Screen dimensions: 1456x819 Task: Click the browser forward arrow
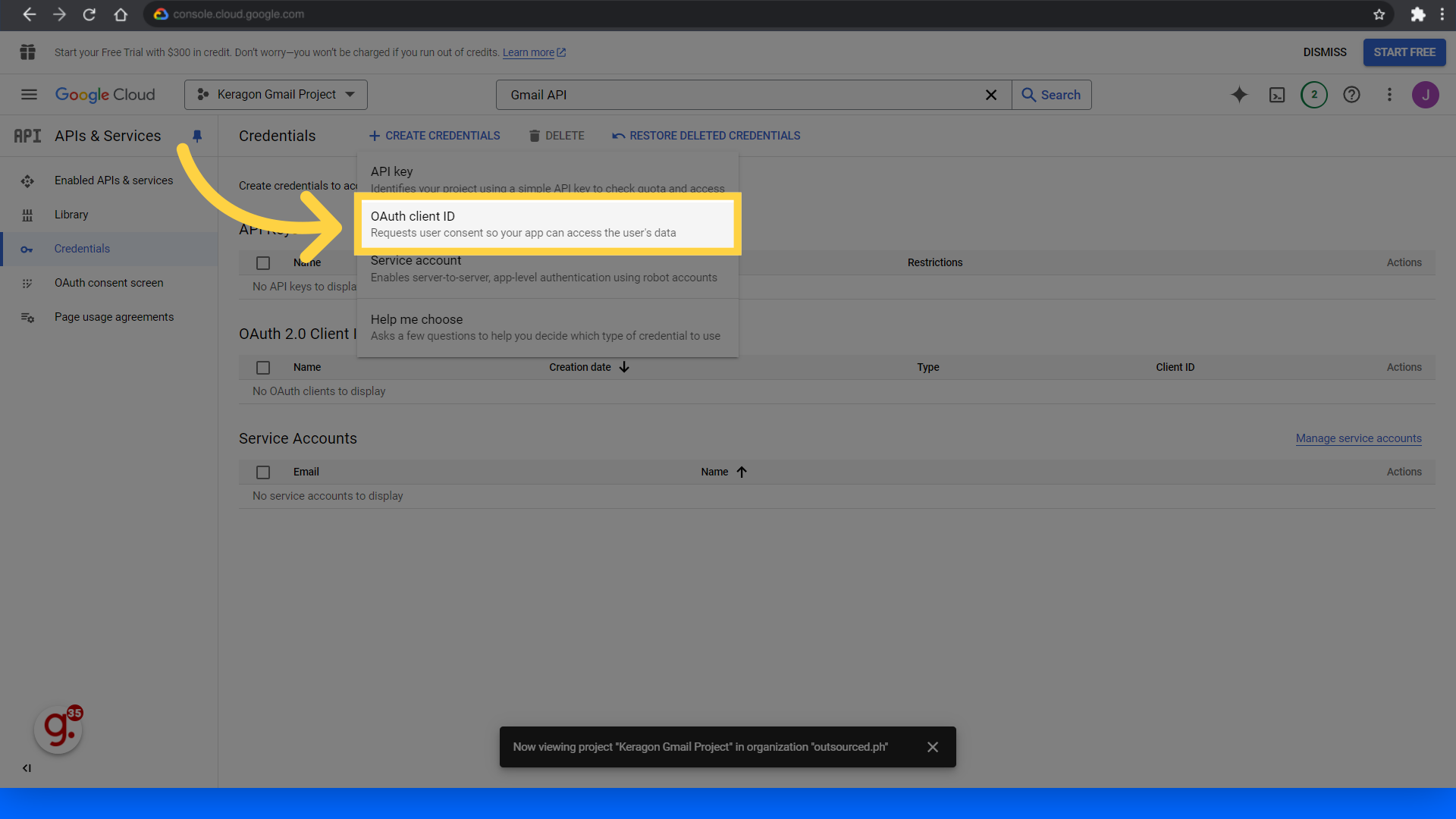[x=59, y=14]
